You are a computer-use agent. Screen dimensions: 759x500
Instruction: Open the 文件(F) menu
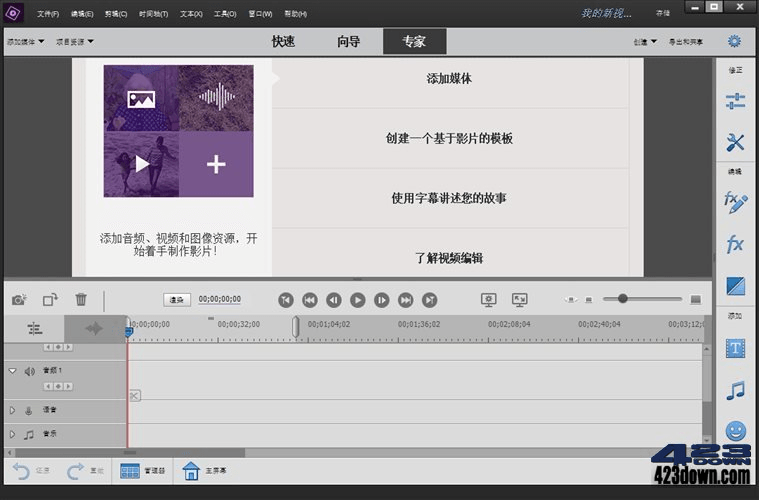(x=48, y=14)
